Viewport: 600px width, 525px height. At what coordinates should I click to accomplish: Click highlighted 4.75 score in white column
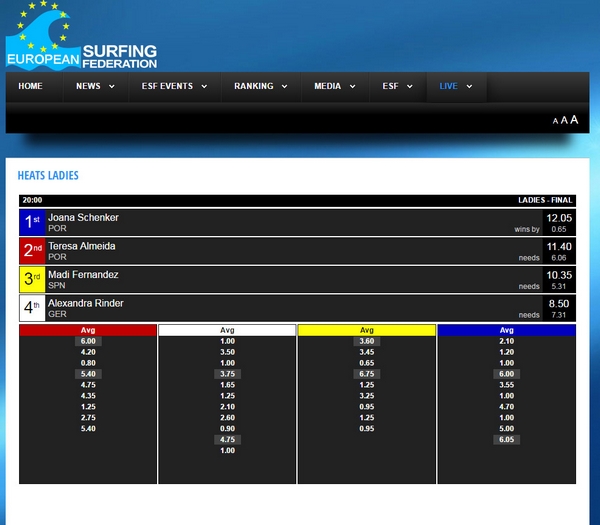(227, 439)
